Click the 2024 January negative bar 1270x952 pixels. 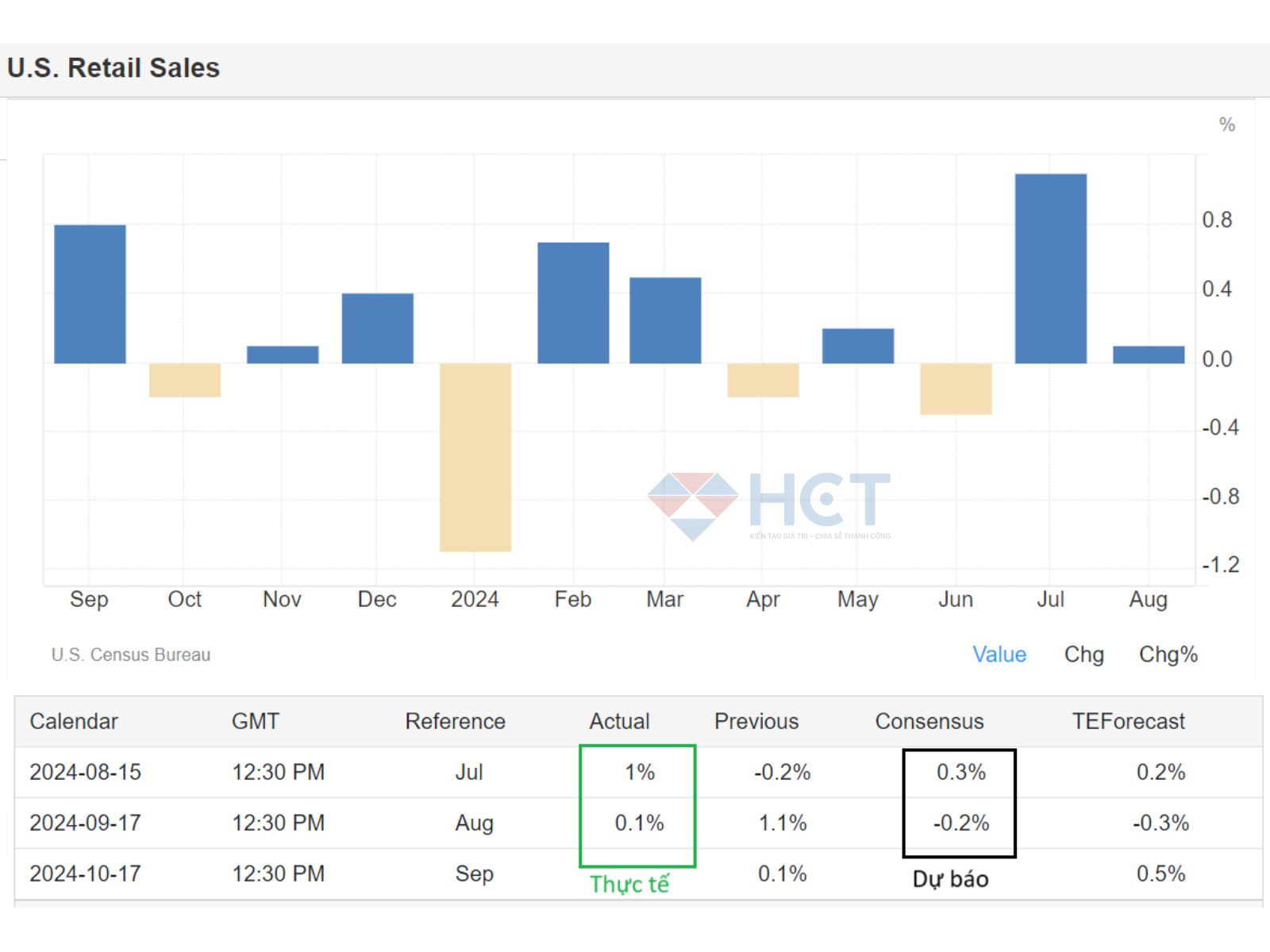coord(475,457)
